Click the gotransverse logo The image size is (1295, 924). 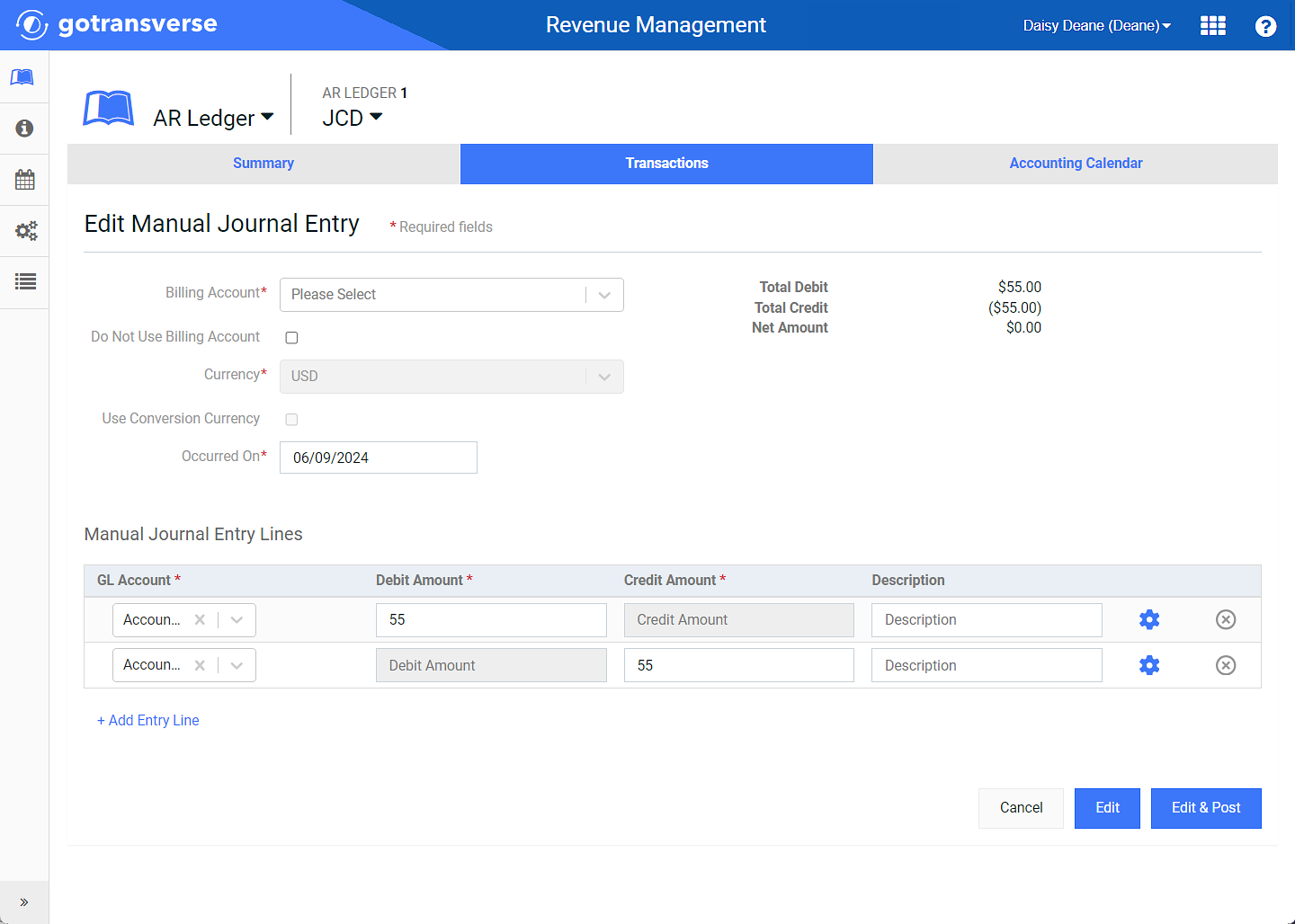[x=117, y=24]
